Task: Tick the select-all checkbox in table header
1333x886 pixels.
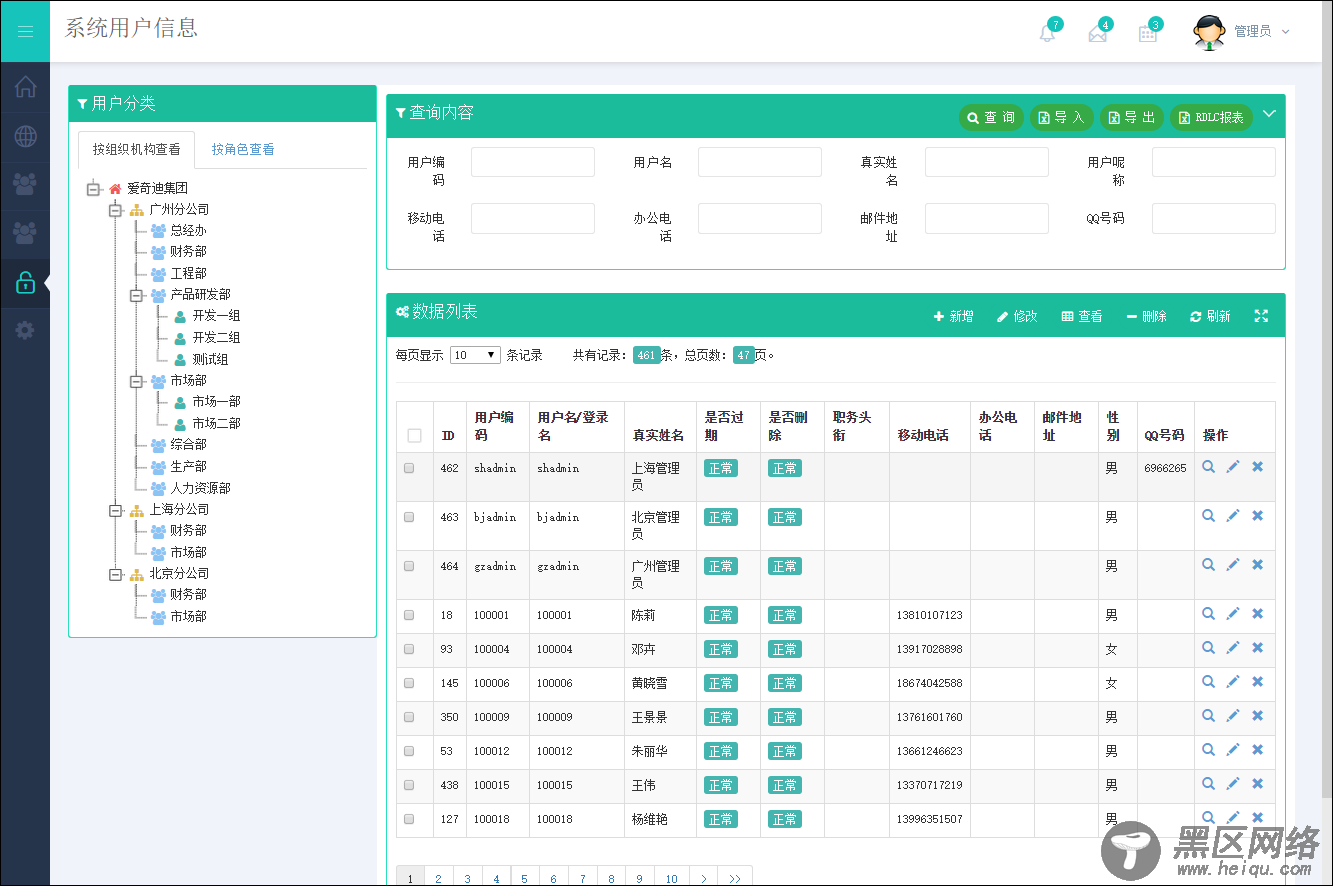Action: [414, 435]
